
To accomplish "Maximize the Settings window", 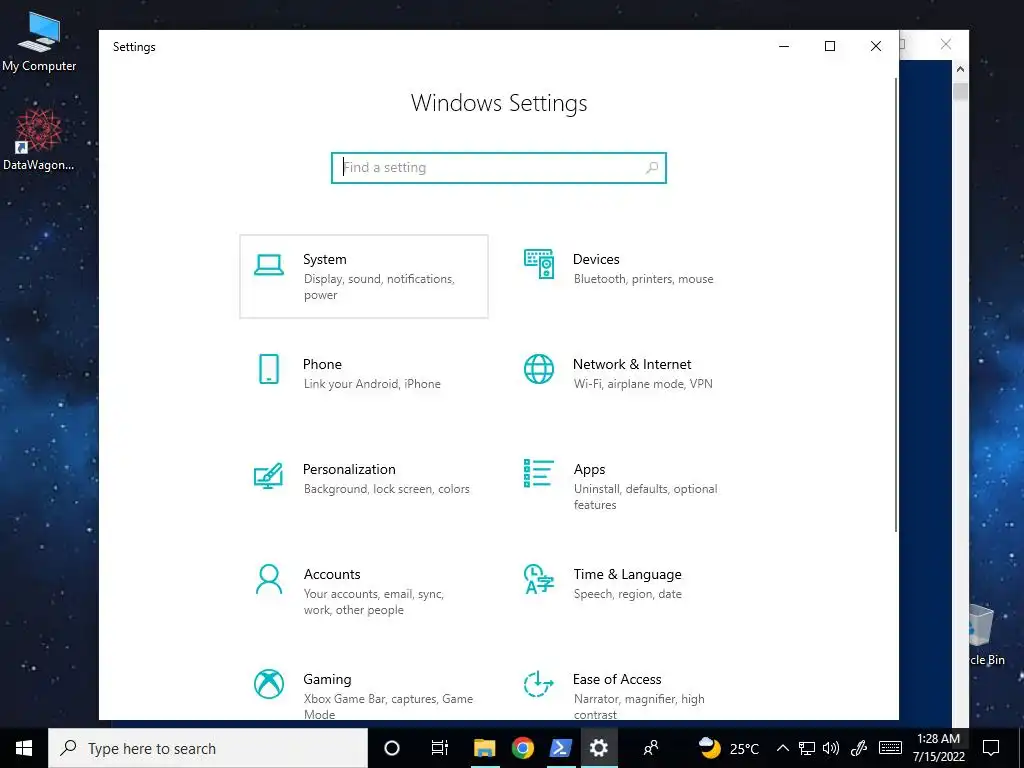I will click(829, 46).
